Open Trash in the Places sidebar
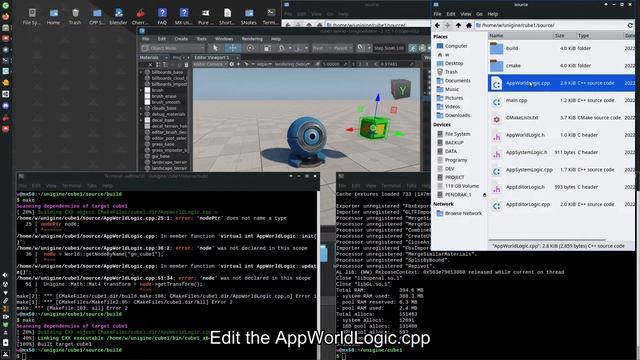640x360 pixels. 447,72
